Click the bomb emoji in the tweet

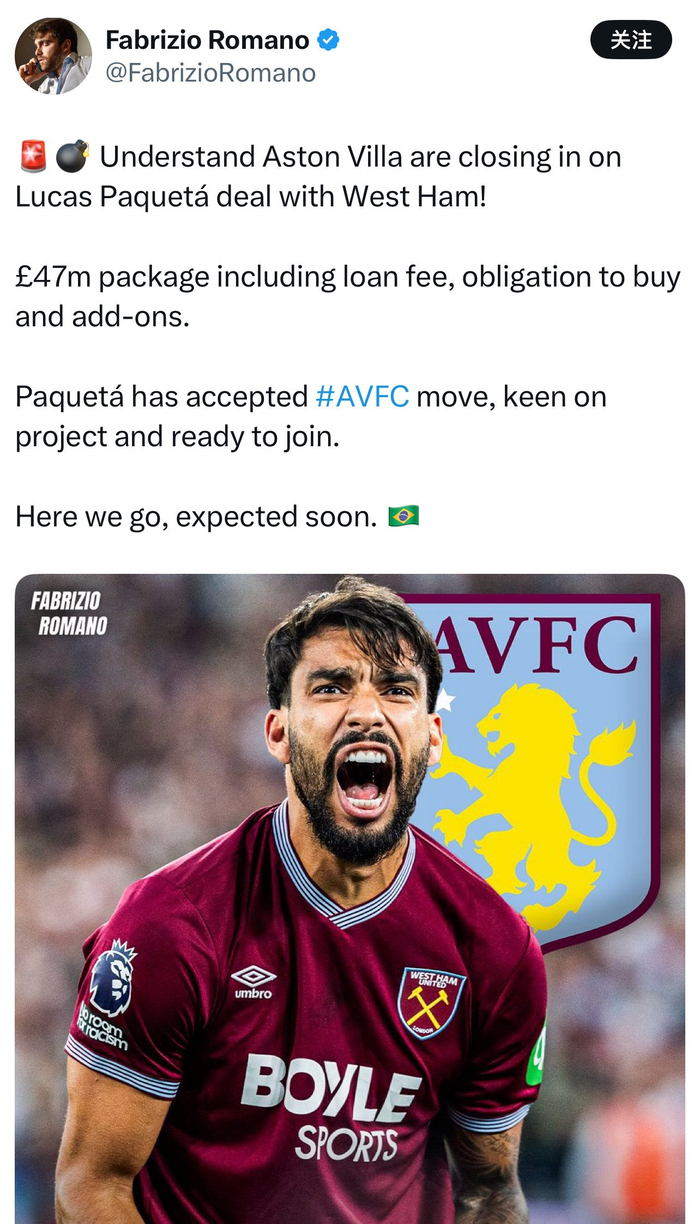[71, 157]
